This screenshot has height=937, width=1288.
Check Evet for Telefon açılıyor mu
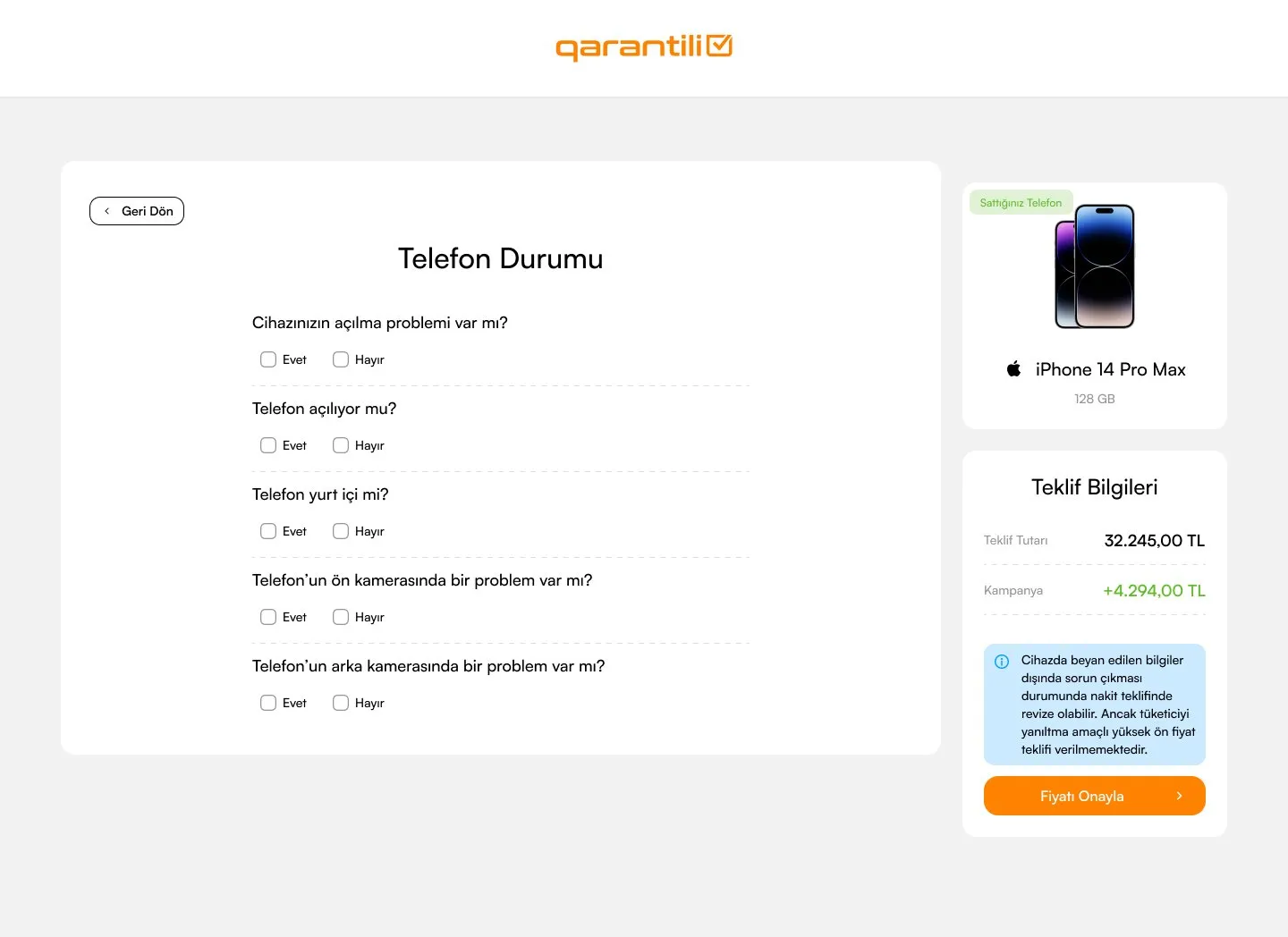[x=268, y=445]
